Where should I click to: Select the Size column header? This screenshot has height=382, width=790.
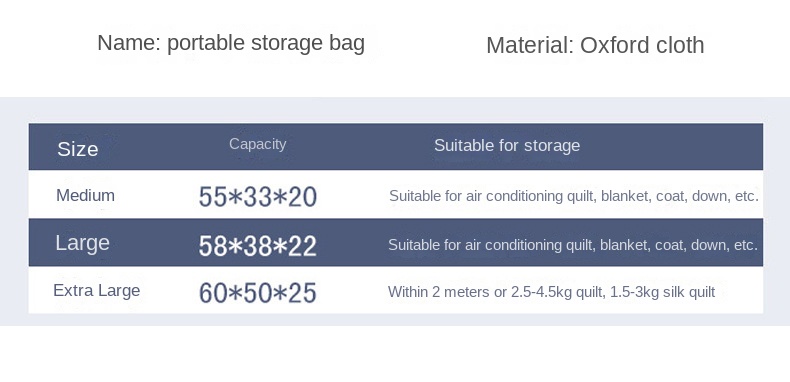(78, 149)
